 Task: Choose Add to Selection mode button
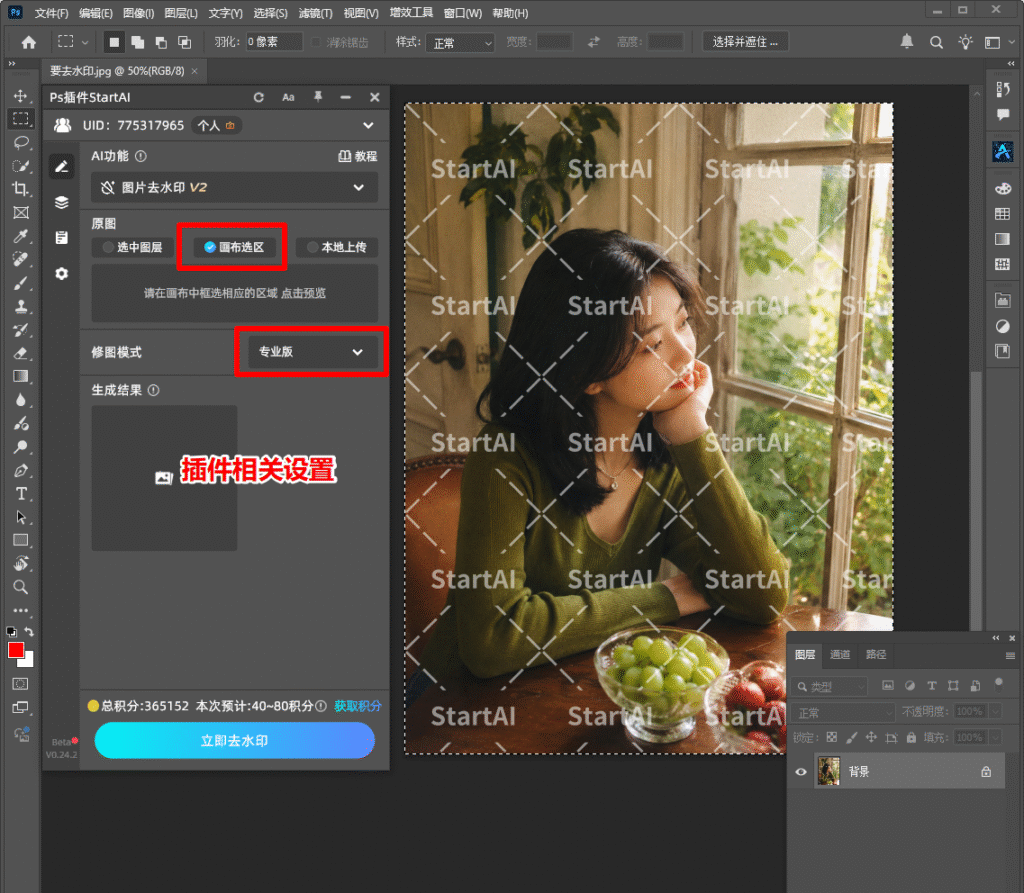(138, 42)
